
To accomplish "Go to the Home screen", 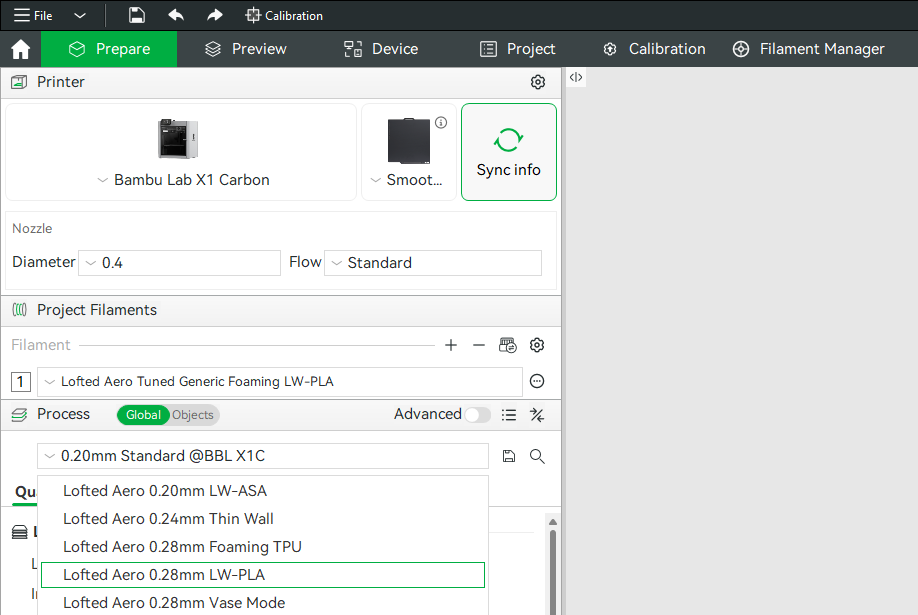I will (x=20, y=49).
